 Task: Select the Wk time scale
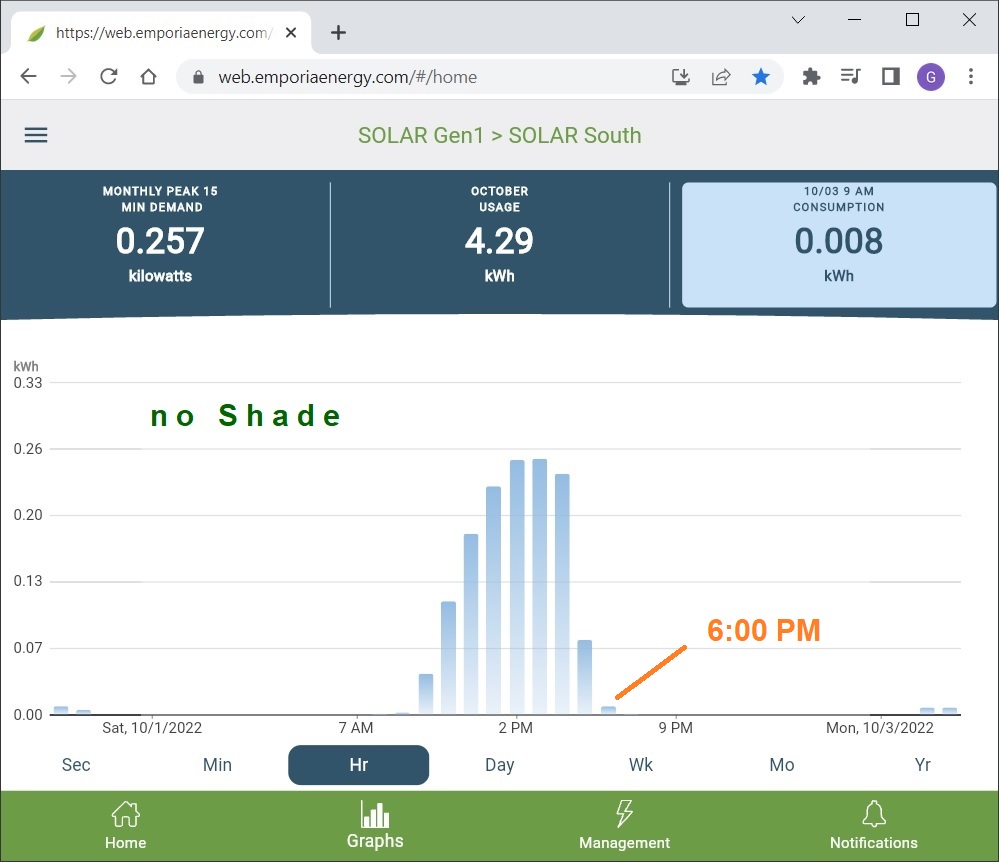(x=640, y=765)
